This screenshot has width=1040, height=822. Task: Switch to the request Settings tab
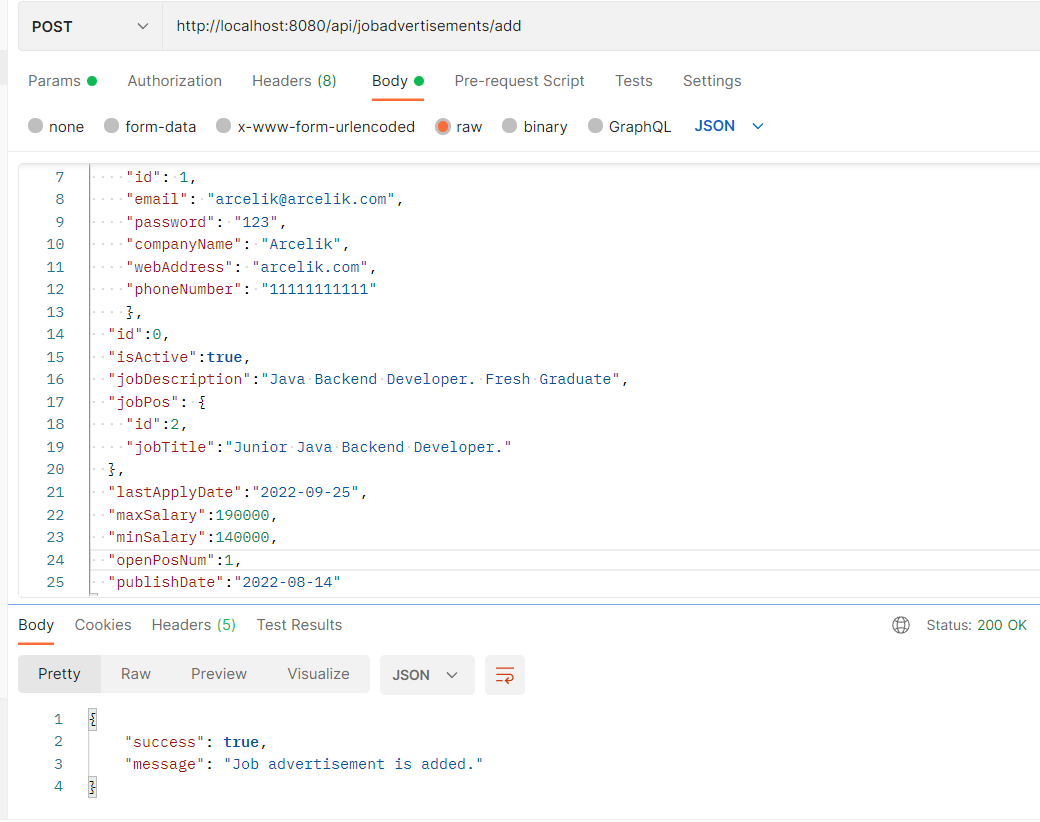tap(712, 81)
